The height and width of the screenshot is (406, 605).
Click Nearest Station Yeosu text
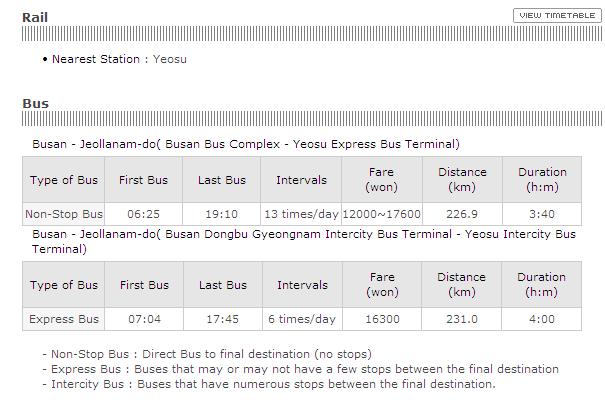pos(119,59)
